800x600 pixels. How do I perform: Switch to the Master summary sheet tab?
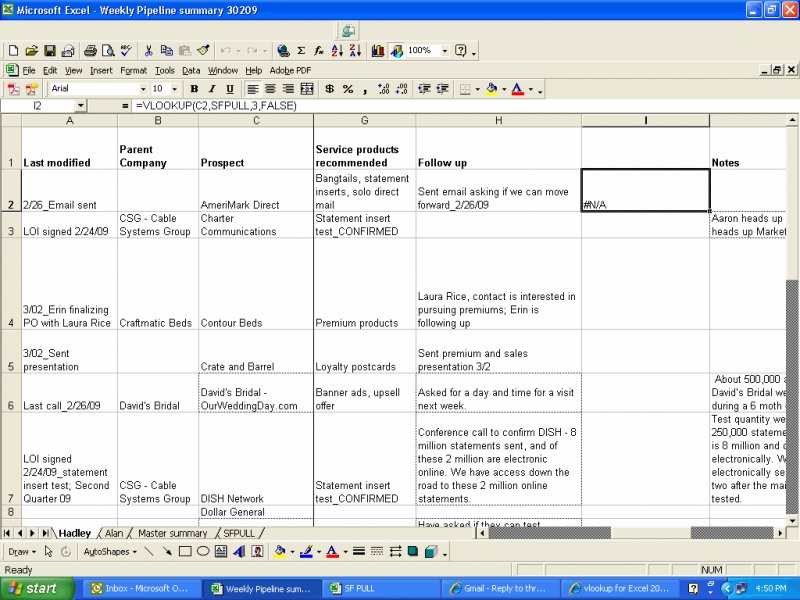172,533
